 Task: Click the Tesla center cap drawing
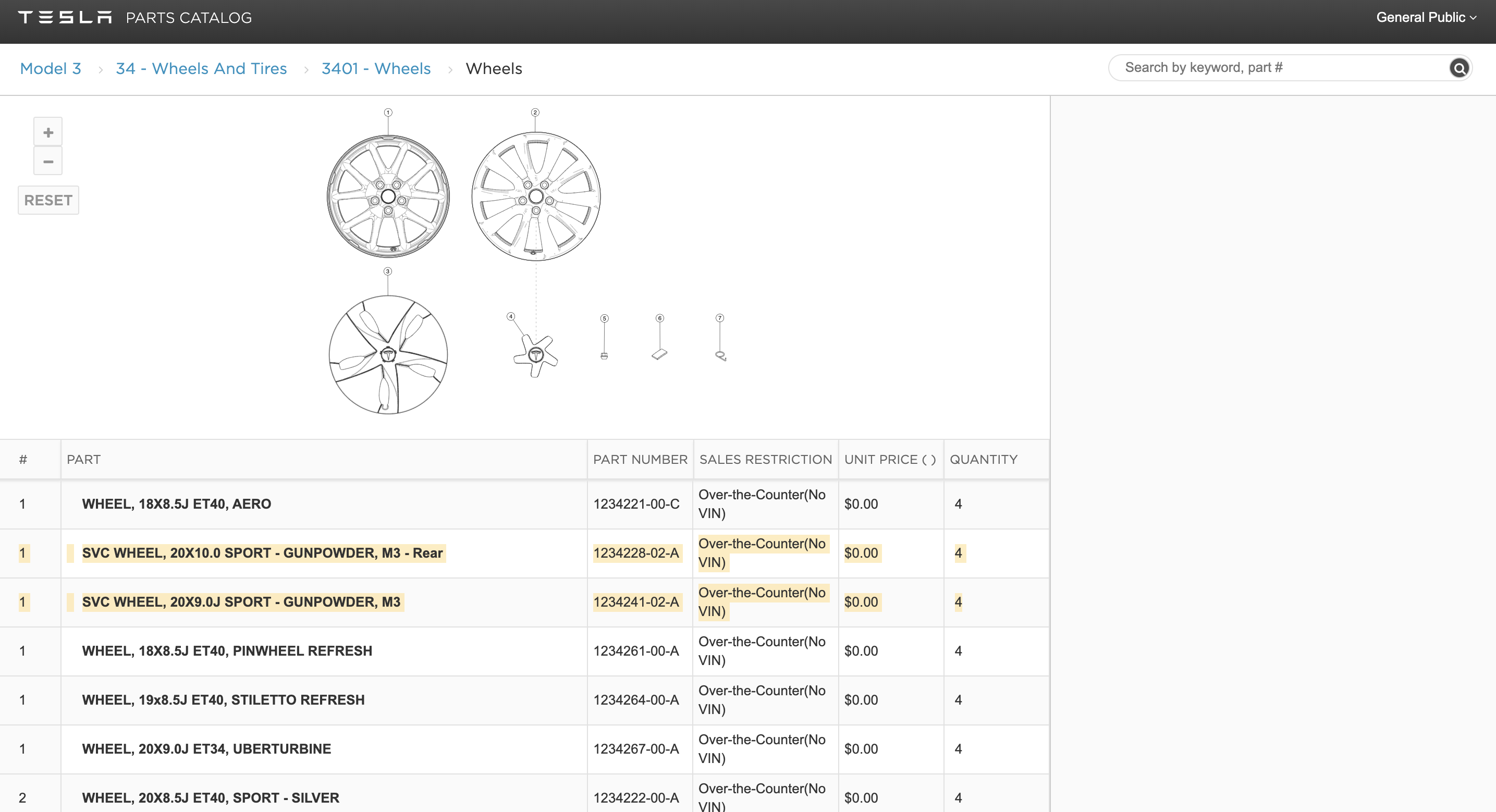point(535,355)
